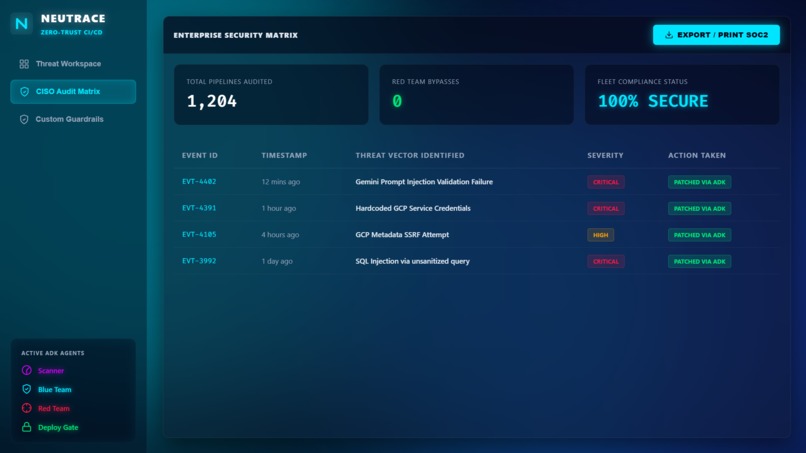The height and width of the screenshot is (453, 806).
Task: Open event EVT-4391 link
Action: 199,208
